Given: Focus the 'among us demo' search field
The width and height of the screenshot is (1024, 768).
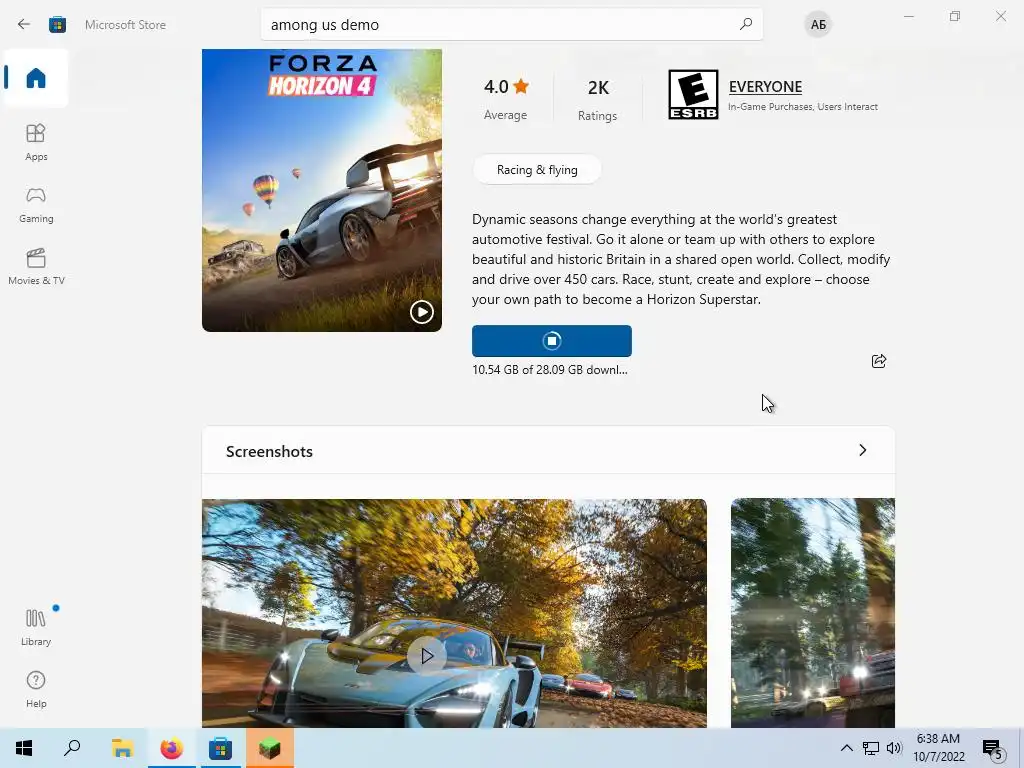Looking at the screenshot, I should pos(511,25).
